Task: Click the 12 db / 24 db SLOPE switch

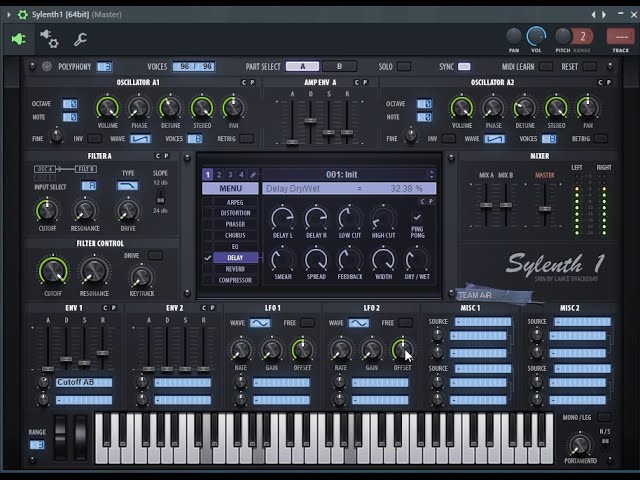Action: [160, 196]
